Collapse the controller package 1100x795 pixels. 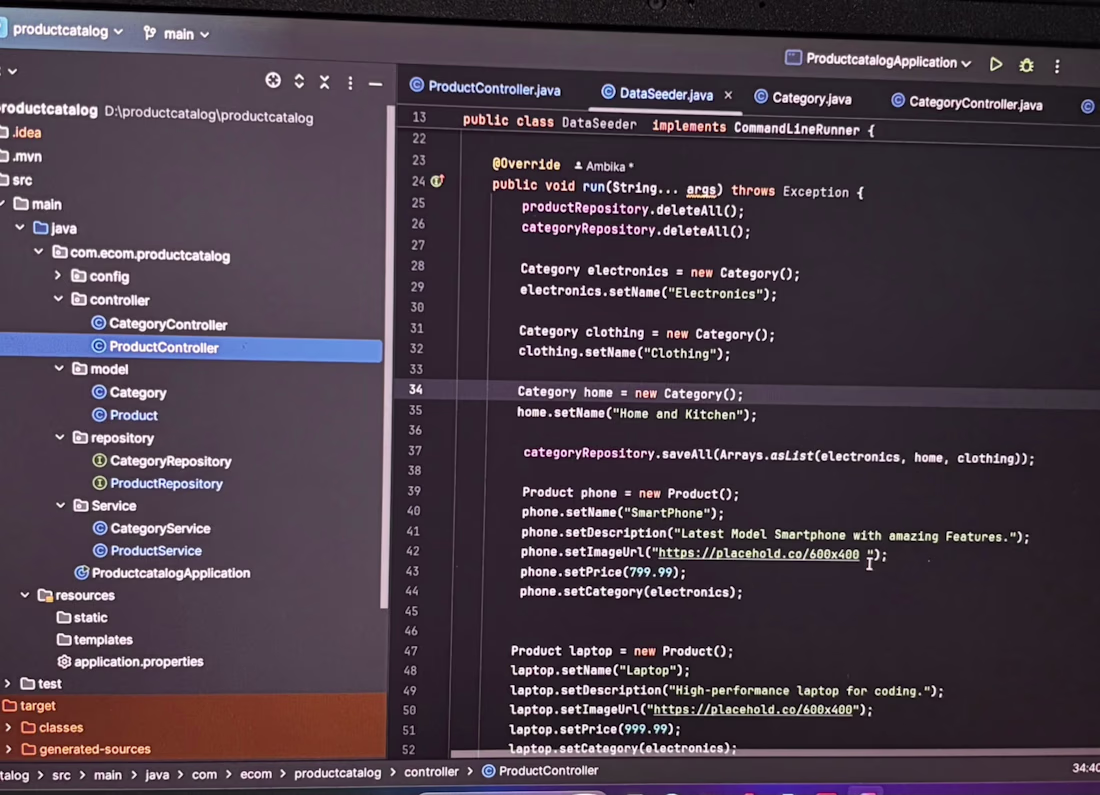(x=58, y=299)
